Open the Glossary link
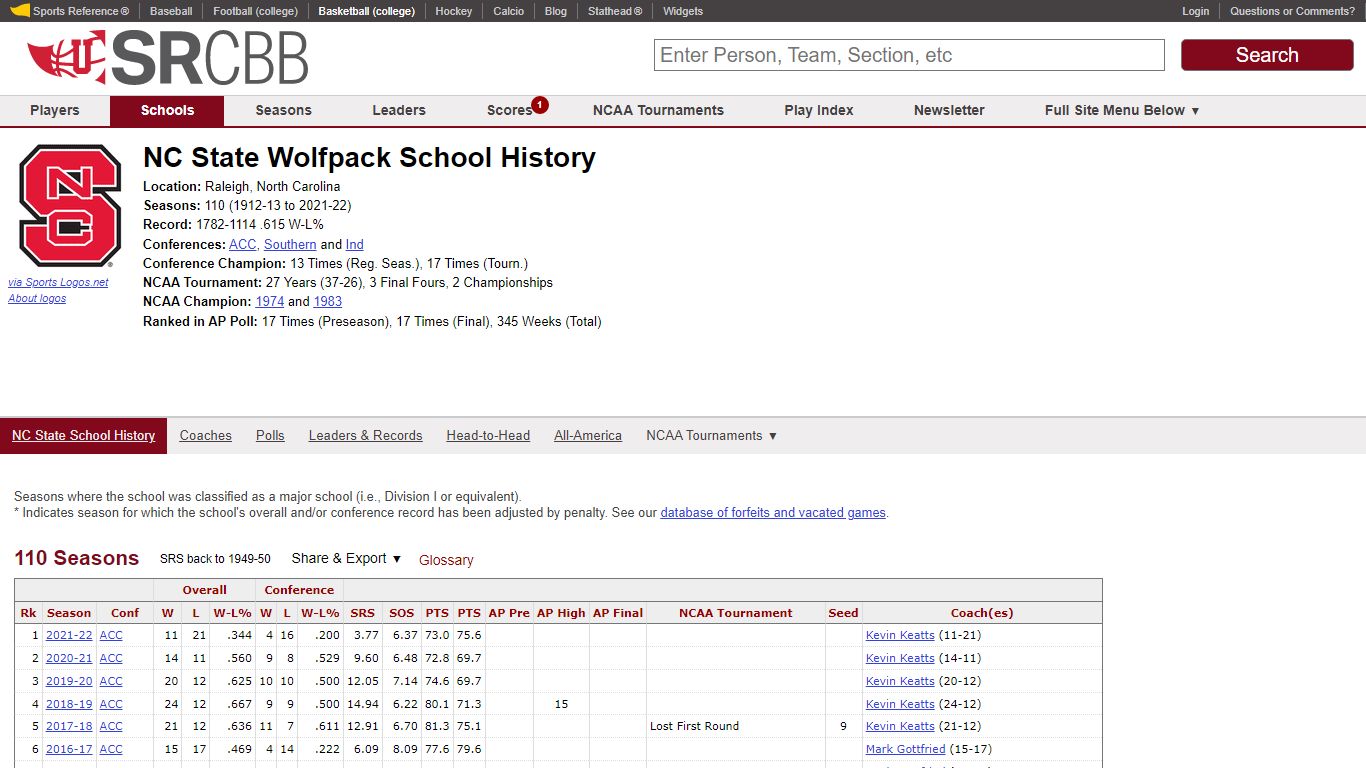Screen dimensions: 1366x768 446,560
